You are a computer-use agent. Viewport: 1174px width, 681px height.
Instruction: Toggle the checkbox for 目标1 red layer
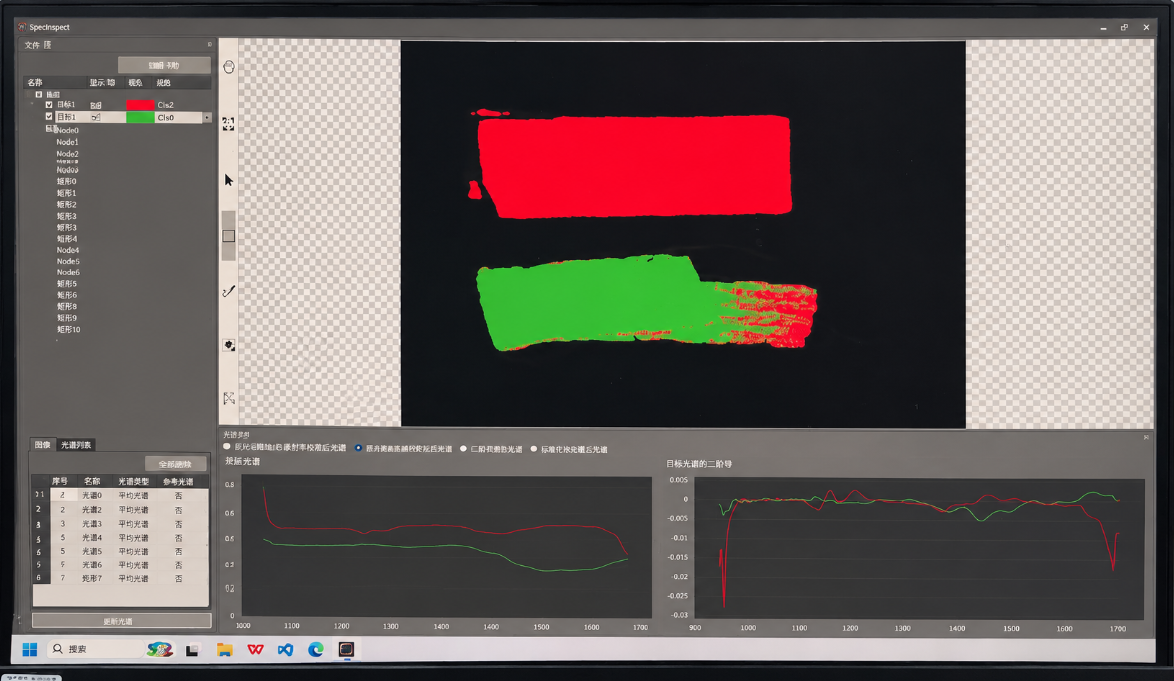(49, 105)
